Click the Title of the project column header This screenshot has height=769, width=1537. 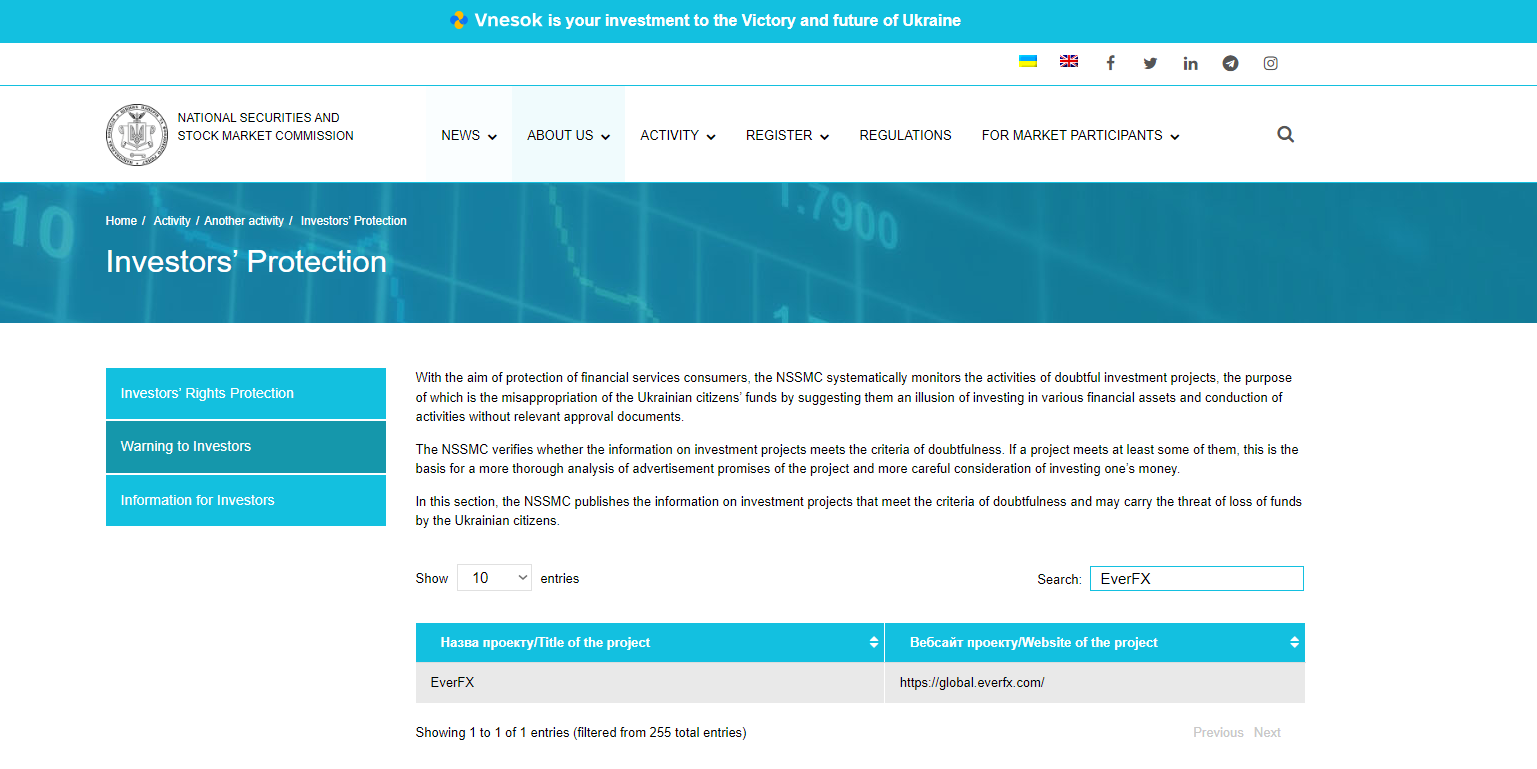tap(650, 642)
